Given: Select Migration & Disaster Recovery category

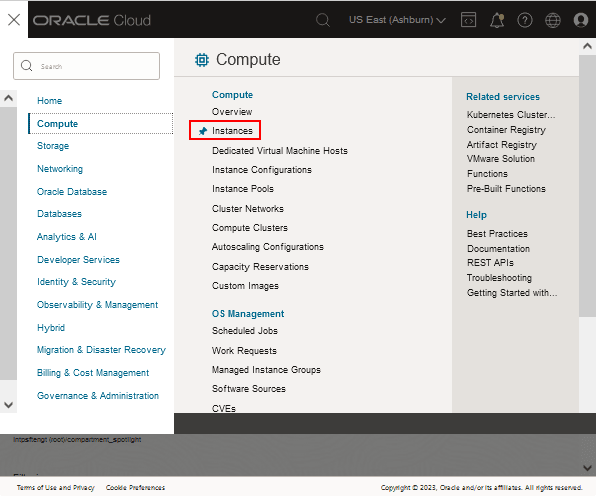Looking at the screenshot, I should (101, 350).
